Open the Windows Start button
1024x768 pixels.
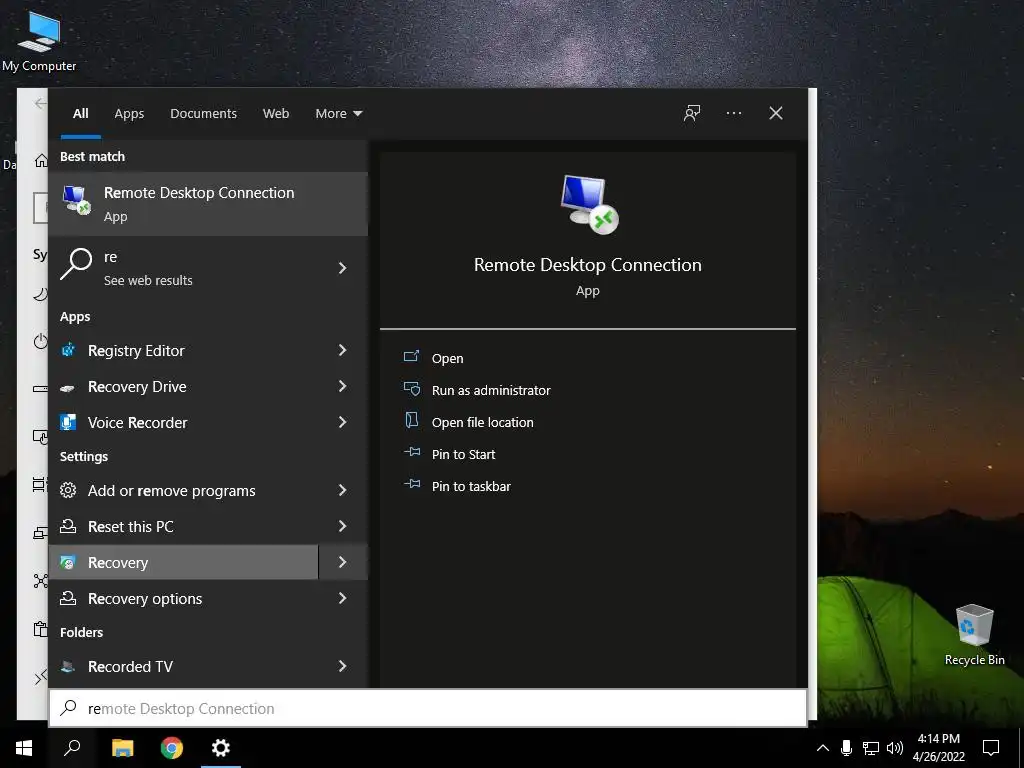24,748
